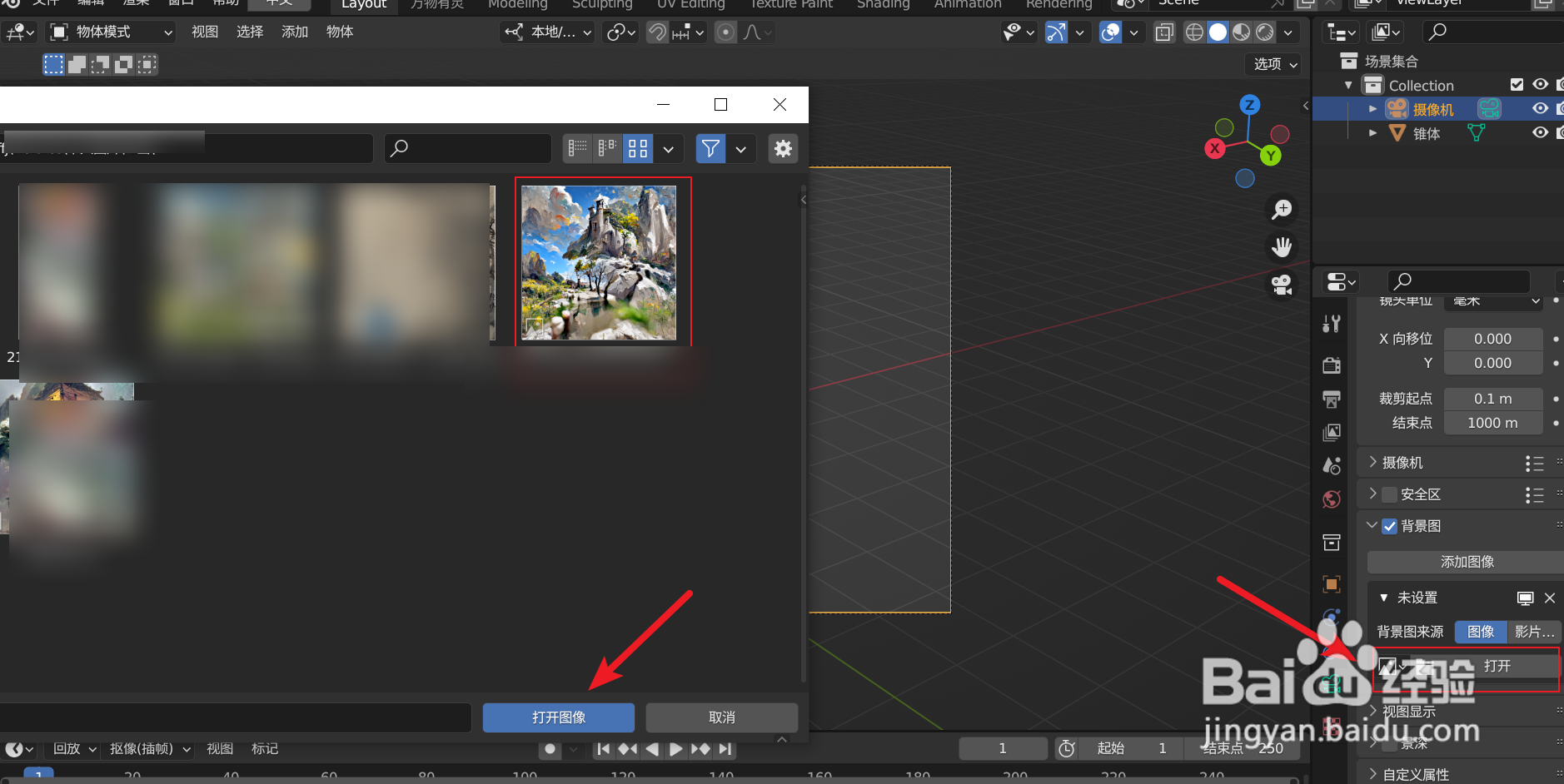1564x784 pixels.
Task: Open the Output properties tab
Action: [x=1332, y=399]
